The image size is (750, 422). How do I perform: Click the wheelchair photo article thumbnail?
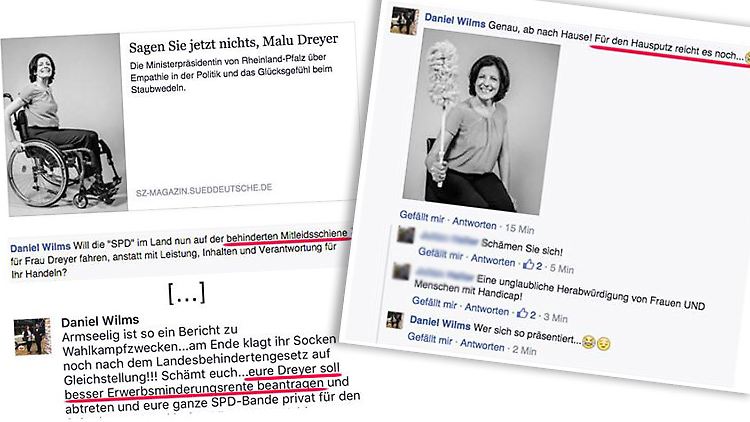64,124
